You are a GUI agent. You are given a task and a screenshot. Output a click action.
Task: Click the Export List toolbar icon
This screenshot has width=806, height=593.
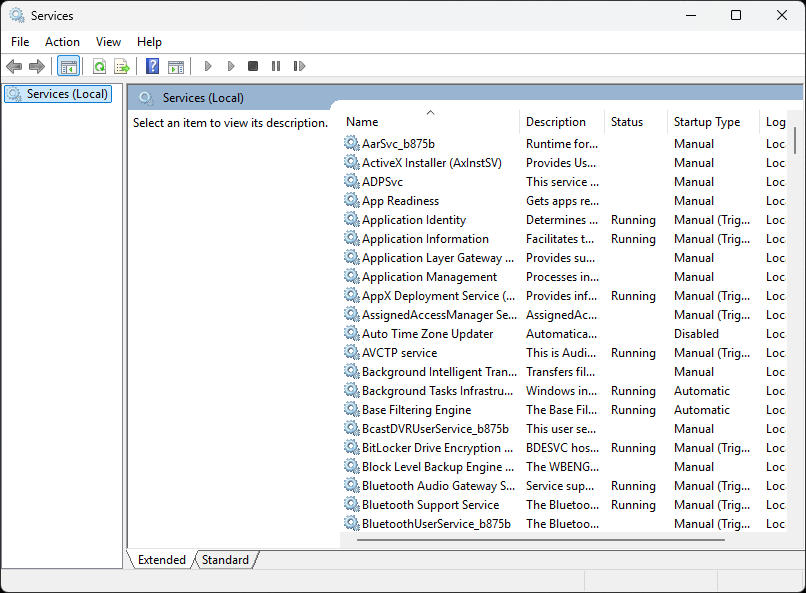pos(122,66)
